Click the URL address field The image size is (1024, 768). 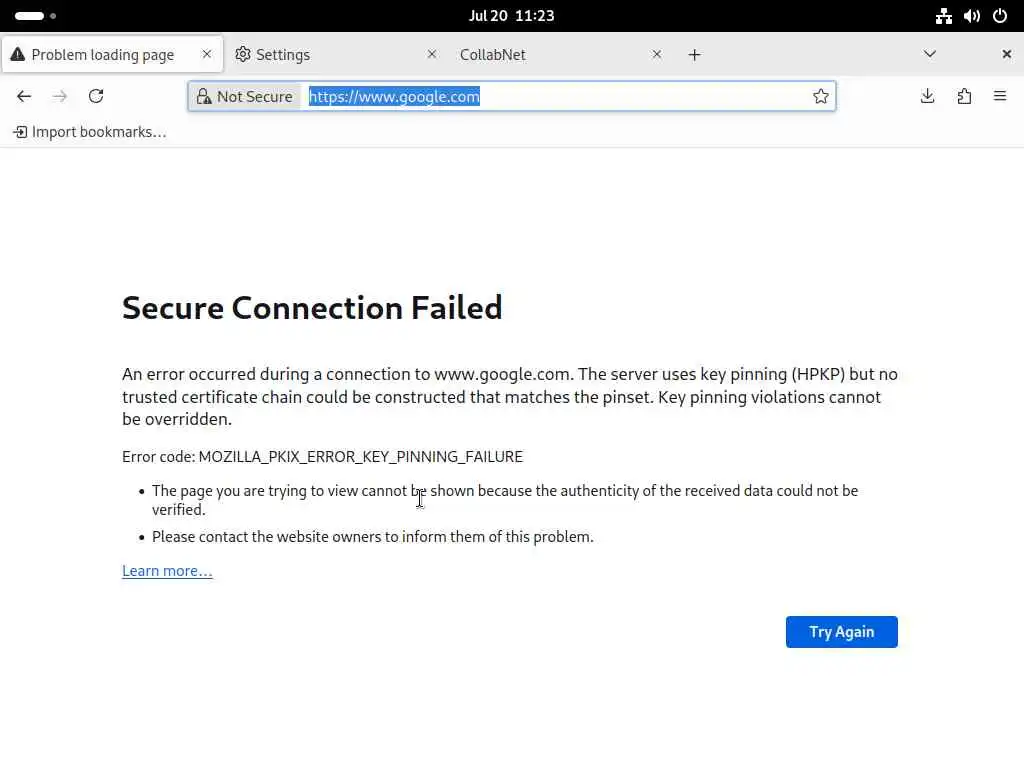pyautogui.click(x=640, y=96)
